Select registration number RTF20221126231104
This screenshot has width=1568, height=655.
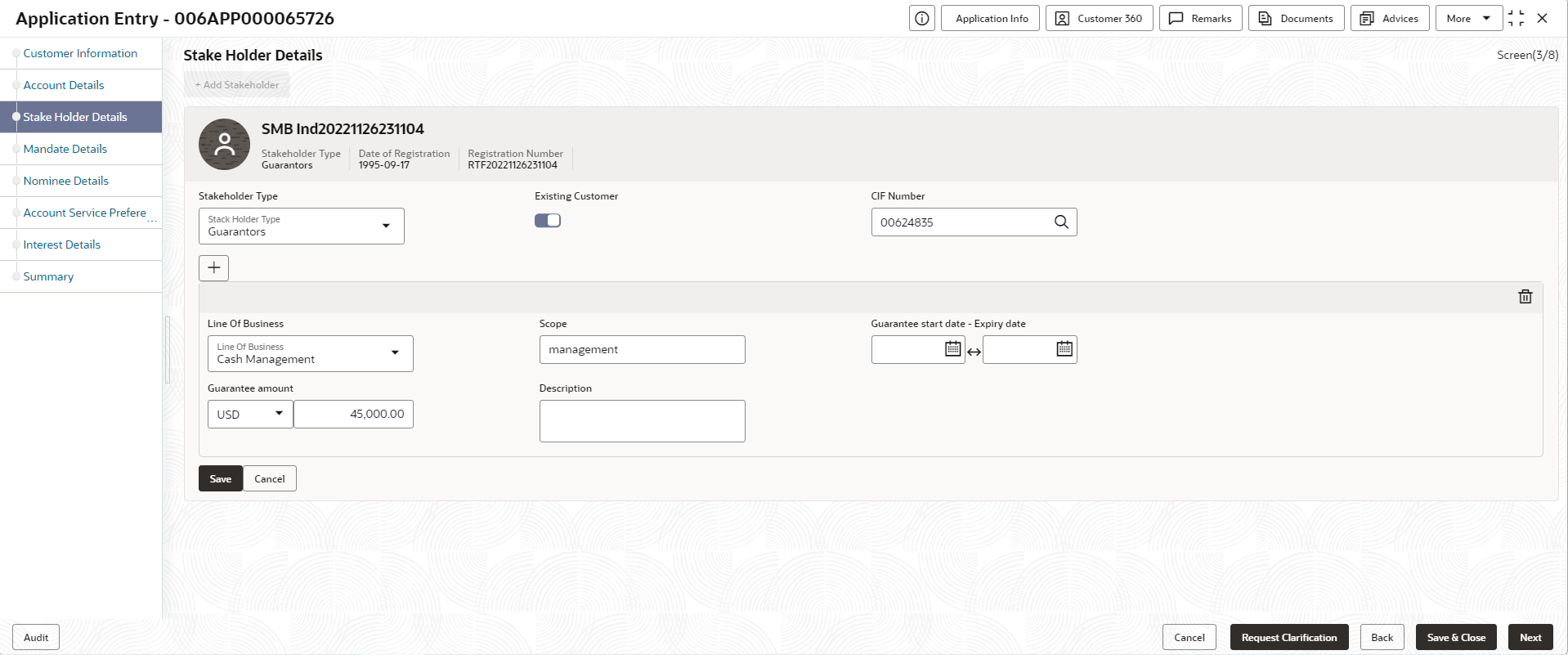[x=513, y=165]
